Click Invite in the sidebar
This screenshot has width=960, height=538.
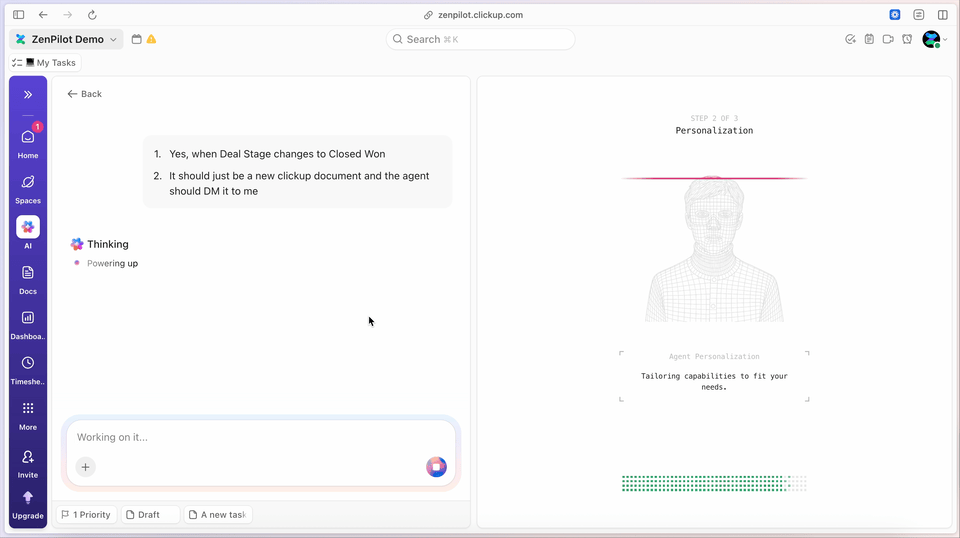click(28, 463)
